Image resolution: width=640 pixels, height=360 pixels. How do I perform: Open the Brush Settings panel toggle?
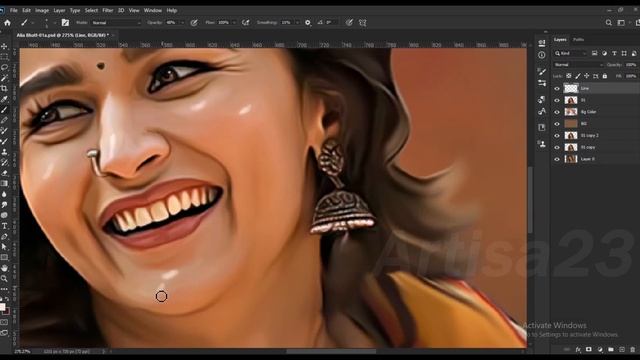[65, 23]
